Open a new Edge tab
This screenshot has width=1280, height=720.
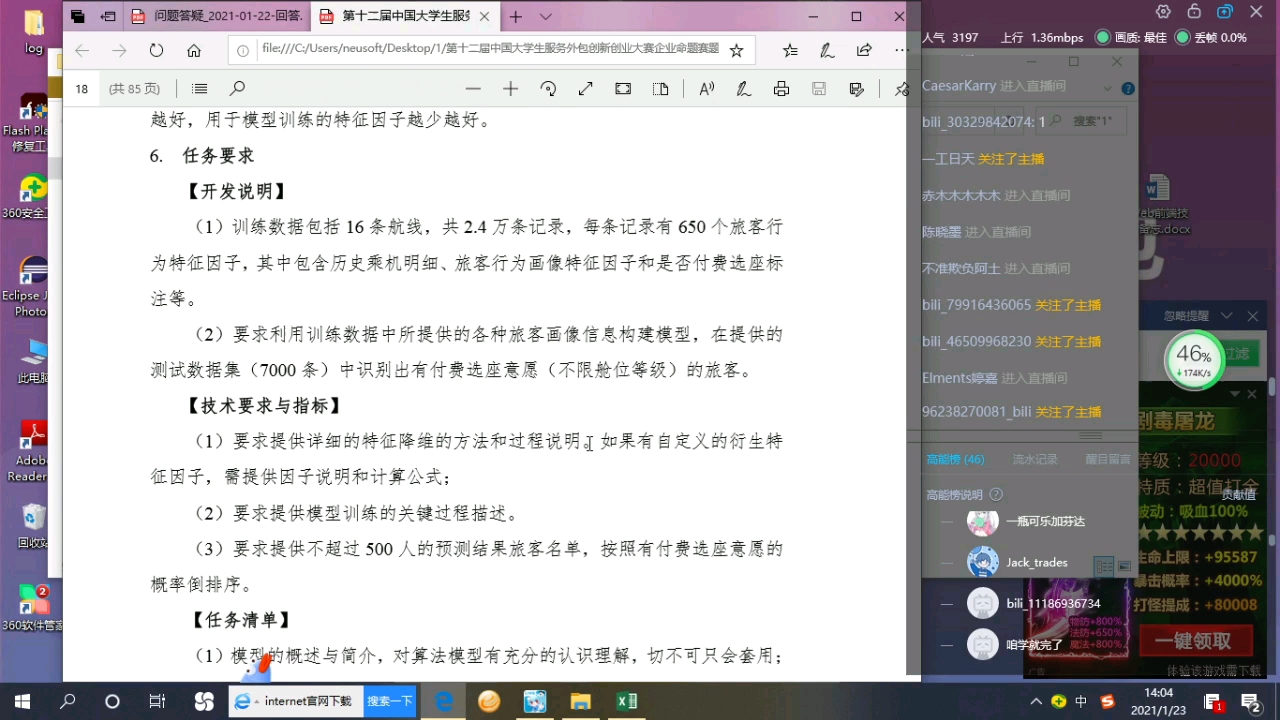click(516, 17)
